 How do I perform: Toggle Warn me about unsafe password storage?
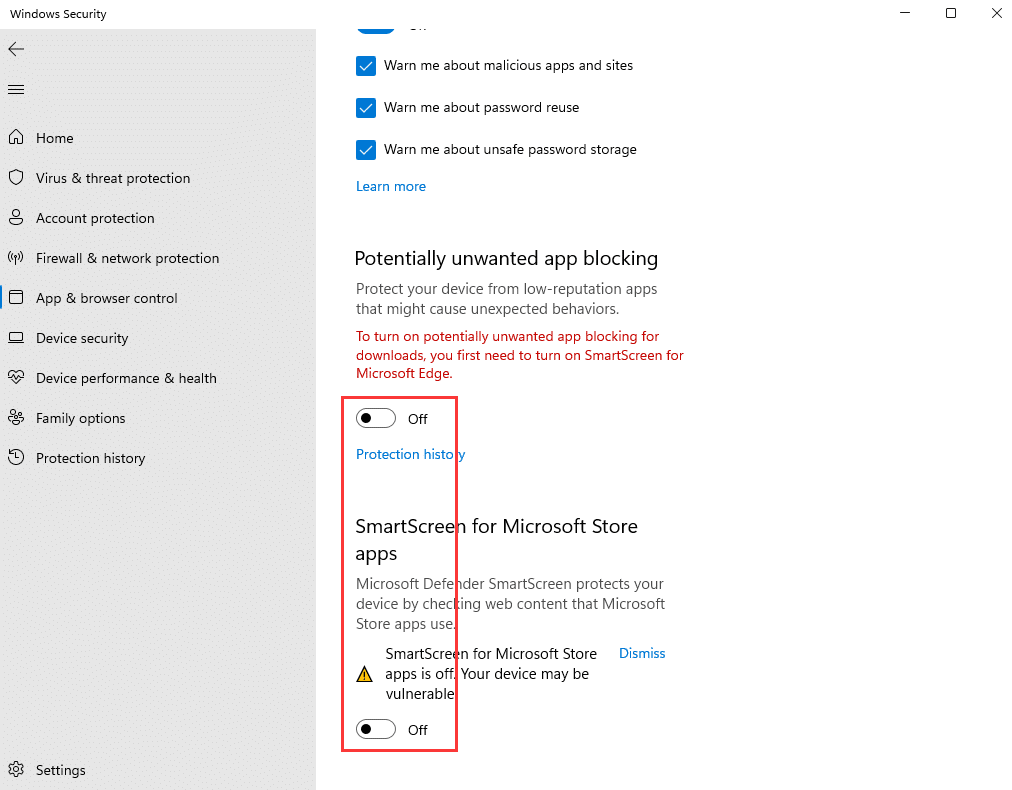[x=365, y=150]
